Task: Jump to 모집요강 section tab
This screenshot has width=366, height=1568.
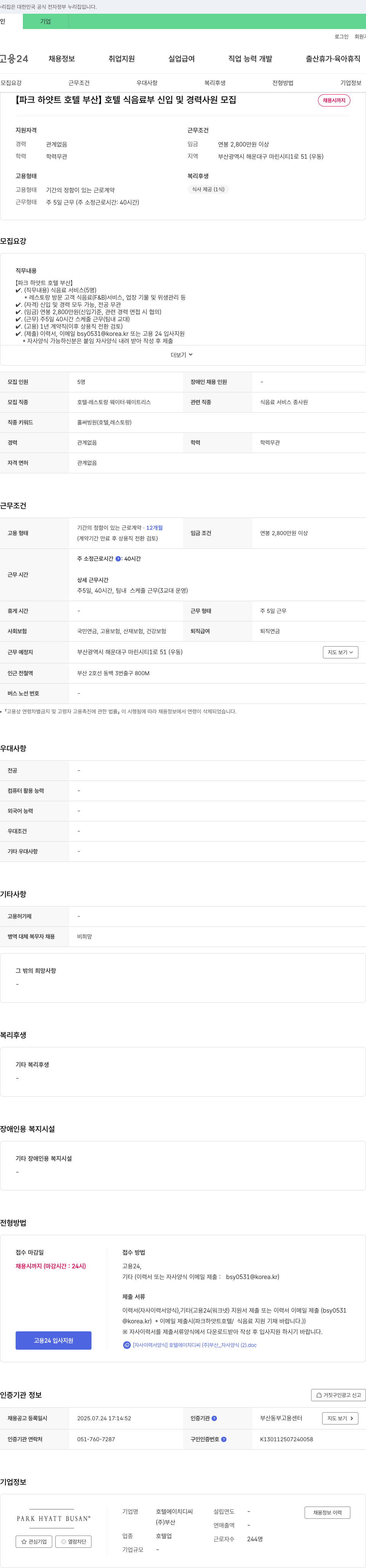Action: coord(11,83)
